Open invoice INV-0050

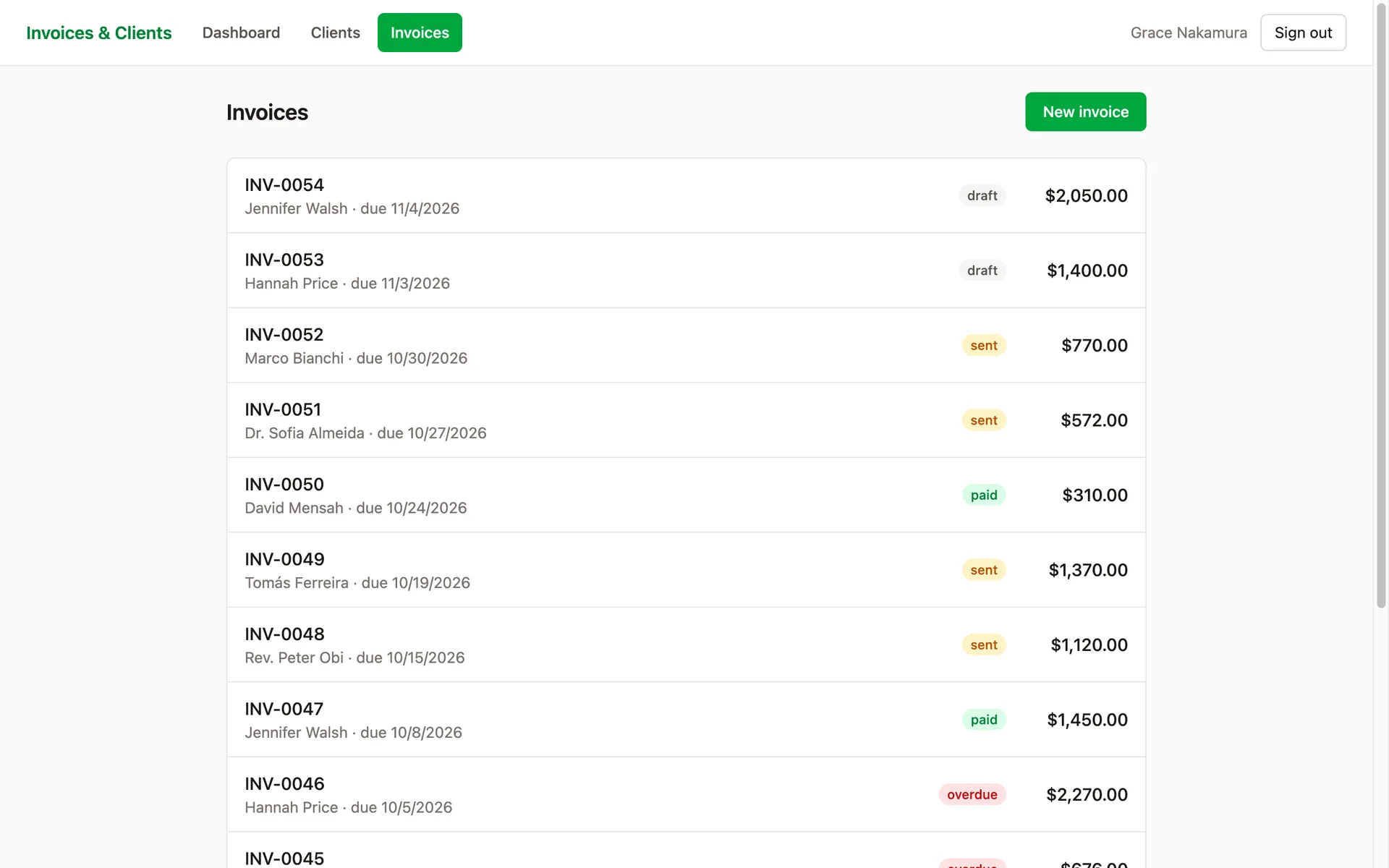click(x=686, y=495)
